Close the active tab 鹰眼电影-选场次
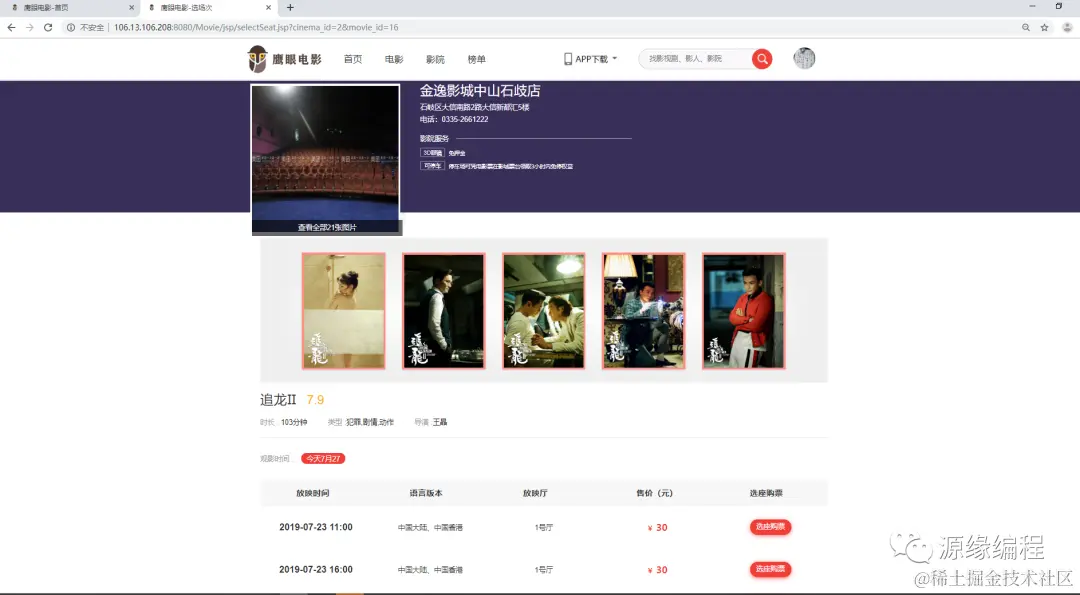 tap(269, 8)
